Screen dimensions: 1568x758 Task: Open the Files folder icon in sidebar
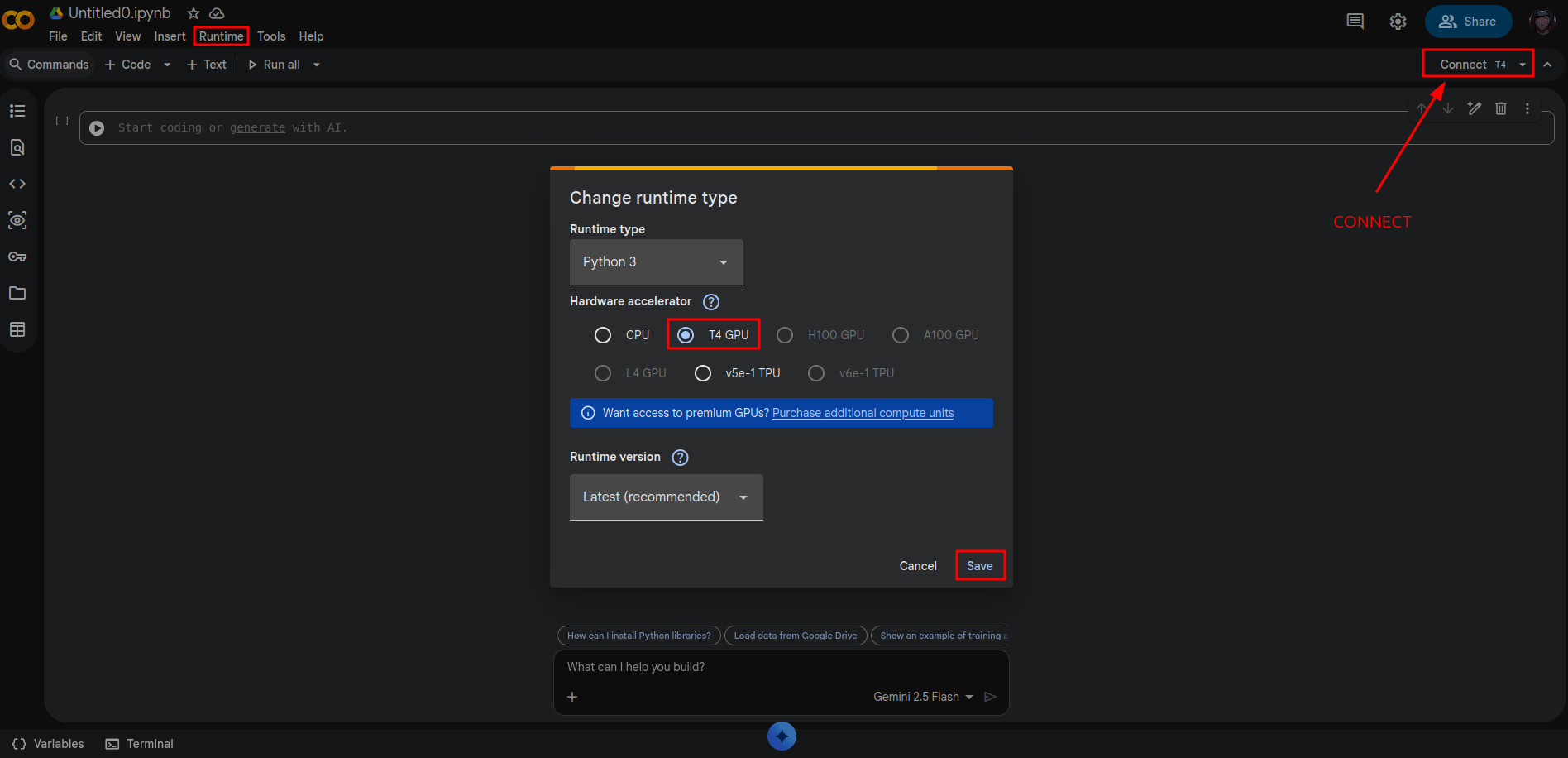pos(17,293)
